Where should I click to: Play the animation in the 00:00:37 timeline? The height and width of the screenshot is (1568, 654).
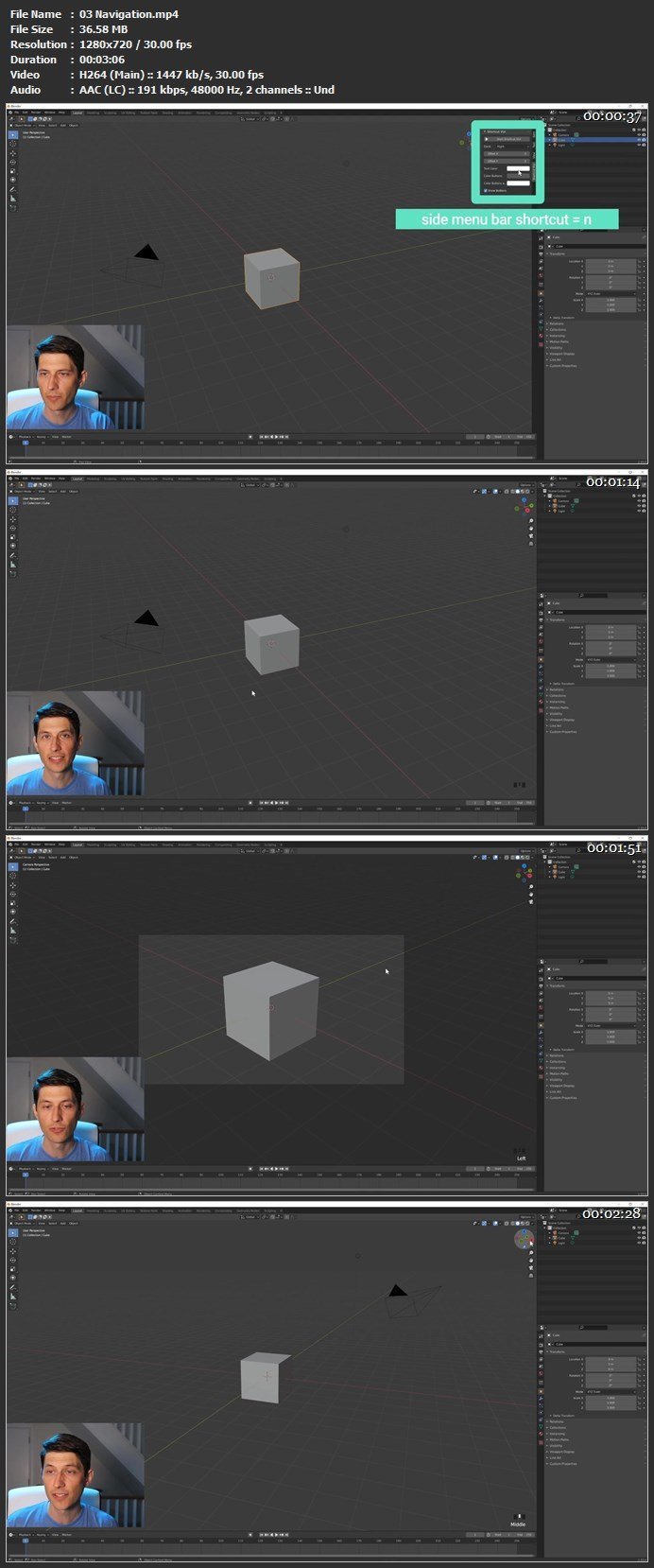point(276,436)
